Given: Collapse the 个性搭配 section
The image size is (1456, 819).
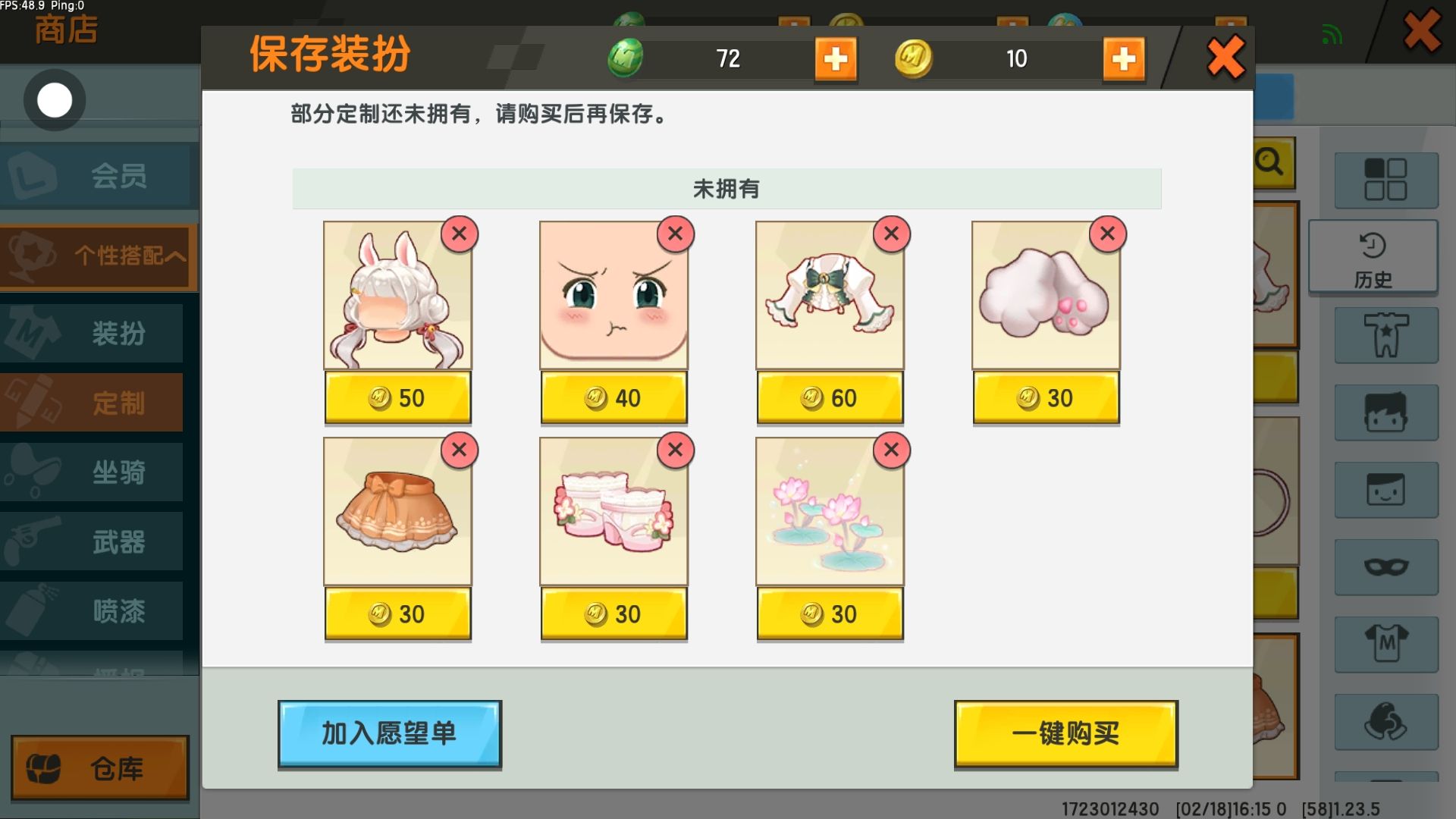Looking at the screenshot, I should [x=99, y=256].
